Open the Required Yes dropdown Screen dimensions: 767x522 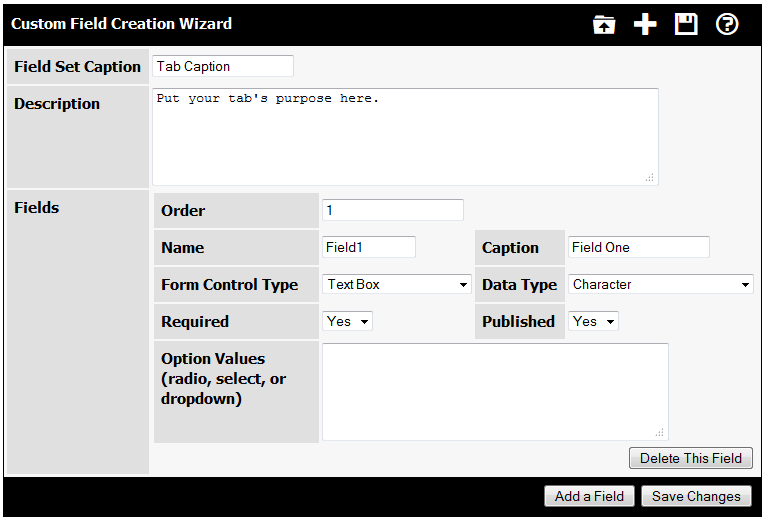pyautogui.click(x=347, y=321)
